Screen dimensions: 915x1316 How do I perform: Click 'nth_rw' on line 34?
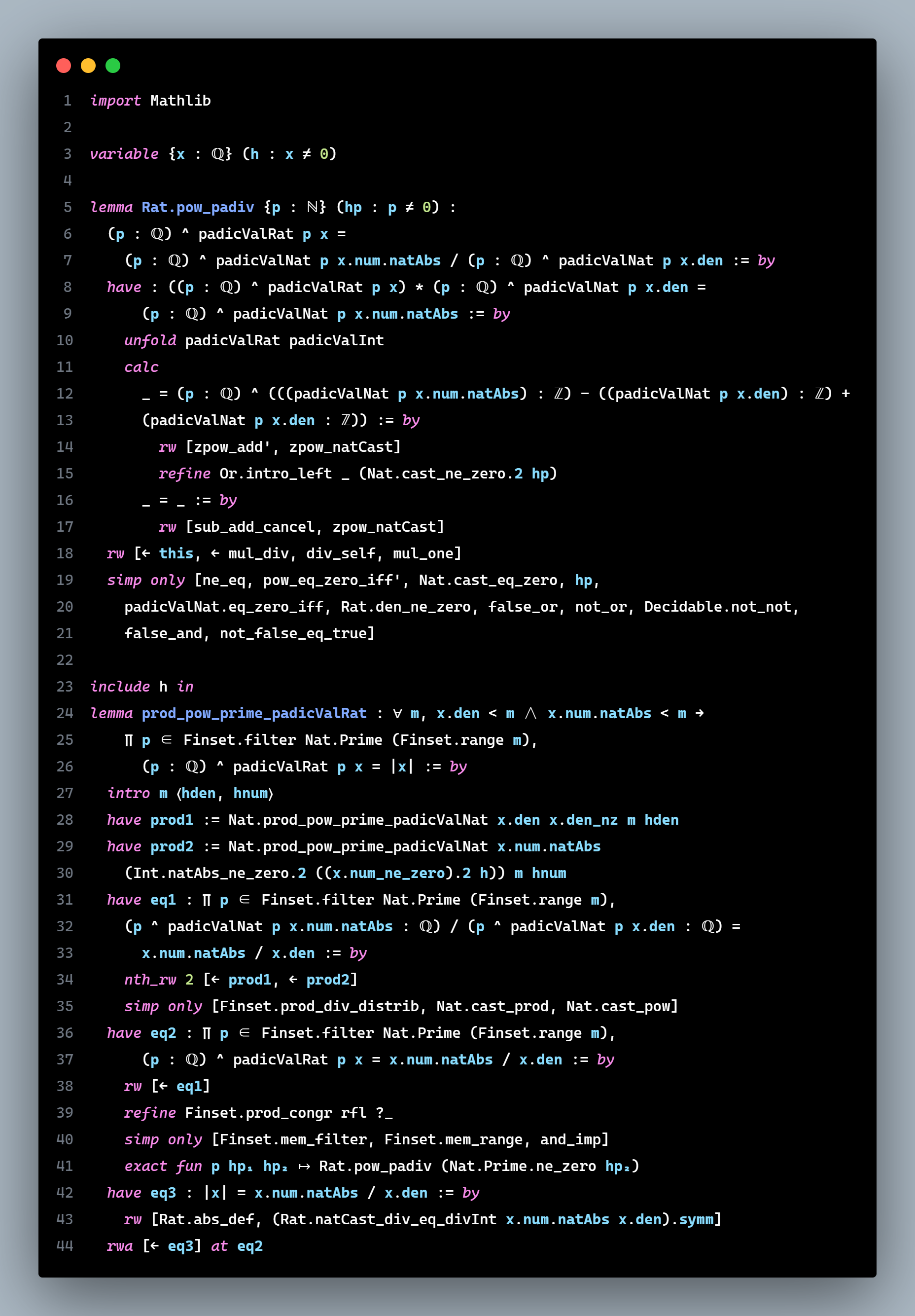150,980
